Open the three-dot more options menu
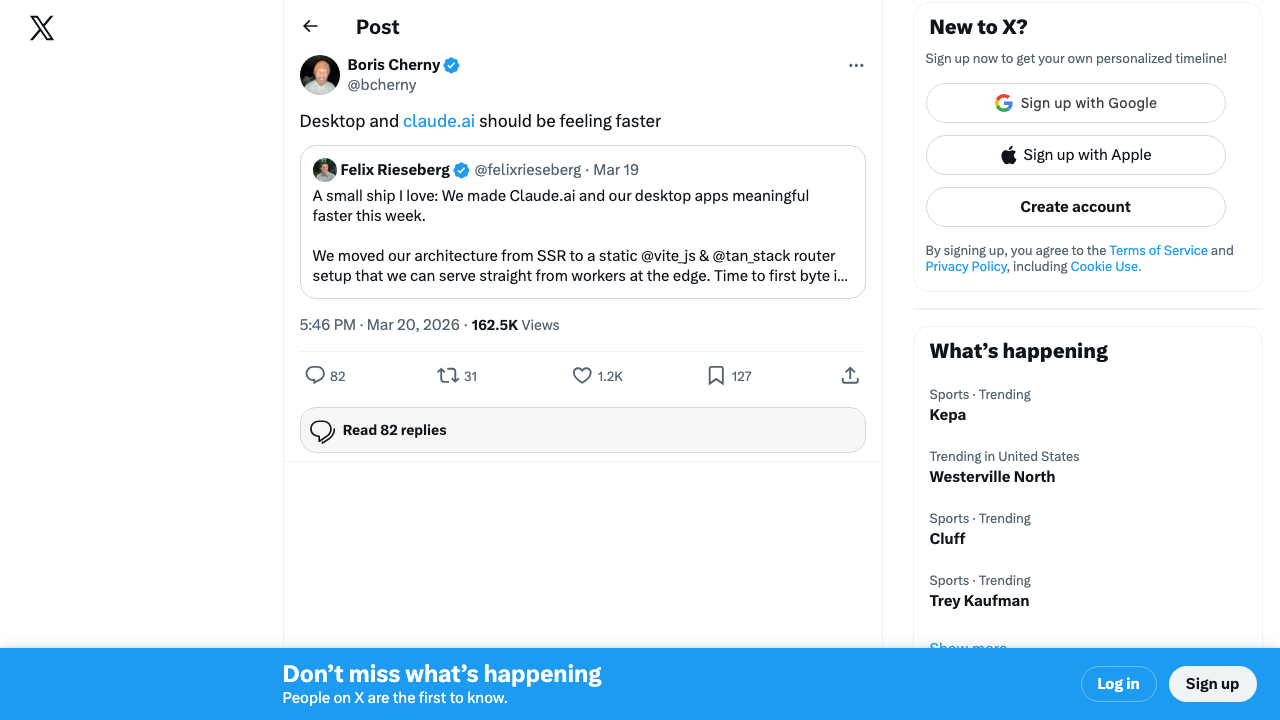 pos(856,65)
